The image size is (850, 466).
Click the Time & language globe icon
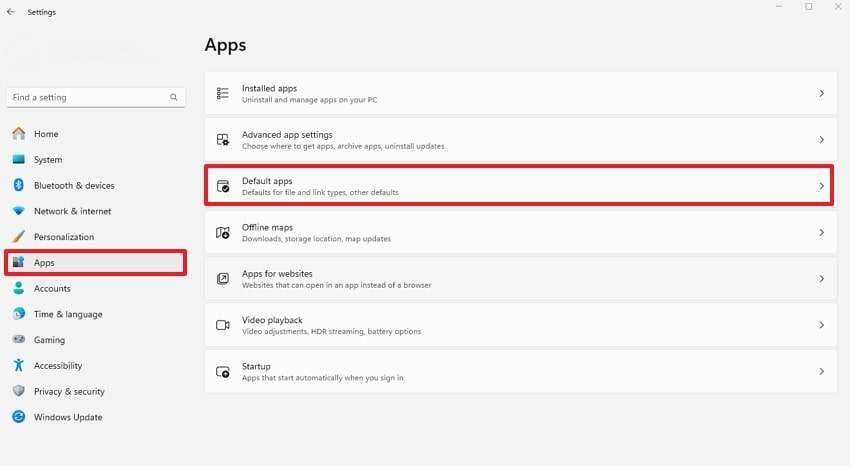19,314
